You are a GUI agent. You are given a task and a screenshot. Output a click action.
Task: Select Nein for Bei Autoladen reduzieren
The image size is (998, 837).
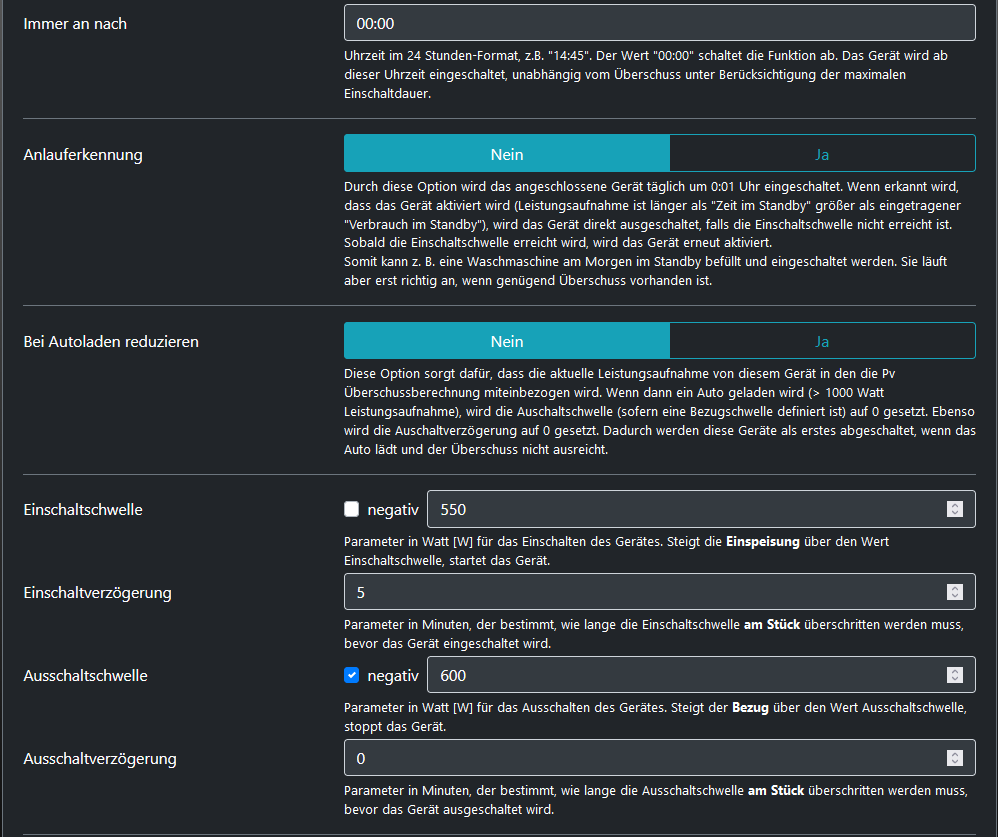(506, 341)
